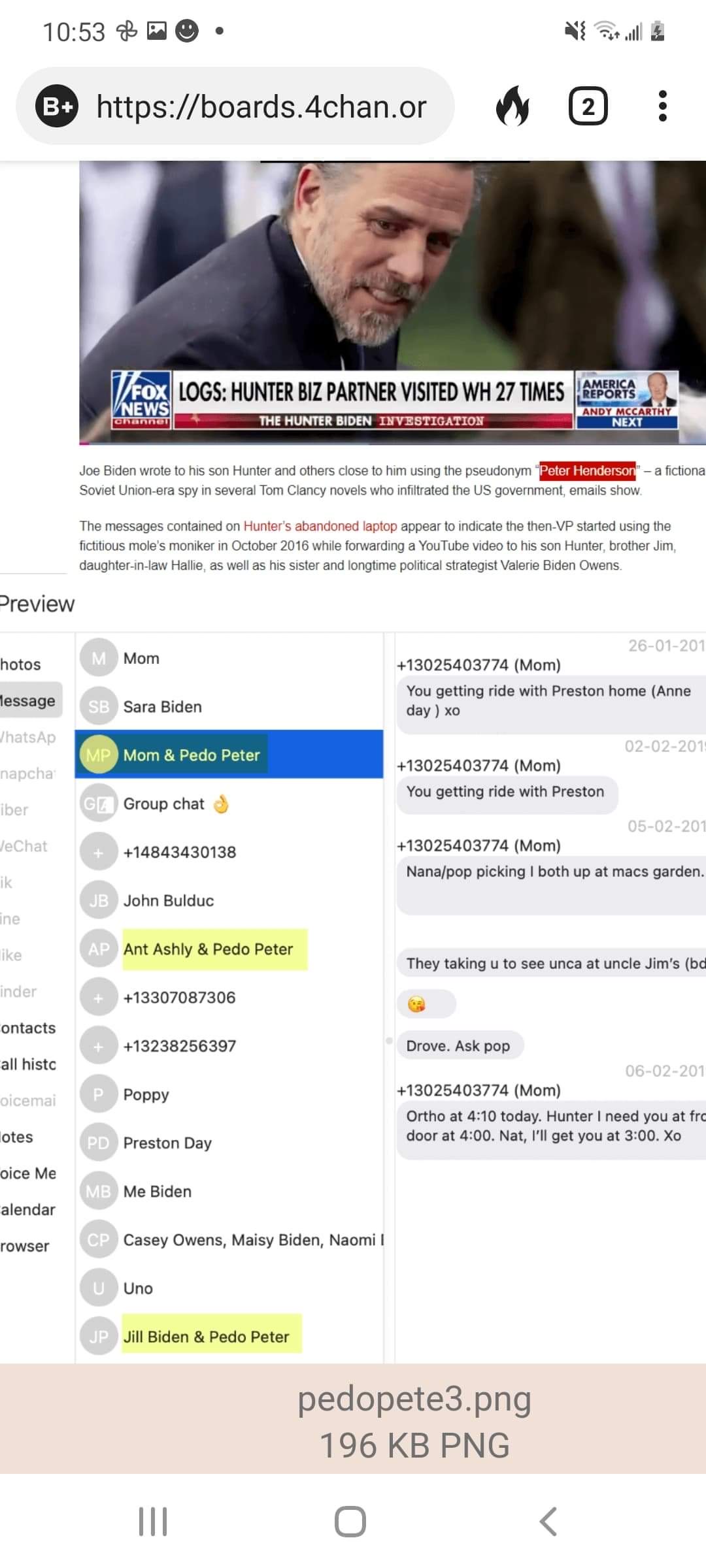Open 'Jill Biden & Pedo Peter' conversation
This screenshot has width=706, height=1568.
tap(229, 1337)
